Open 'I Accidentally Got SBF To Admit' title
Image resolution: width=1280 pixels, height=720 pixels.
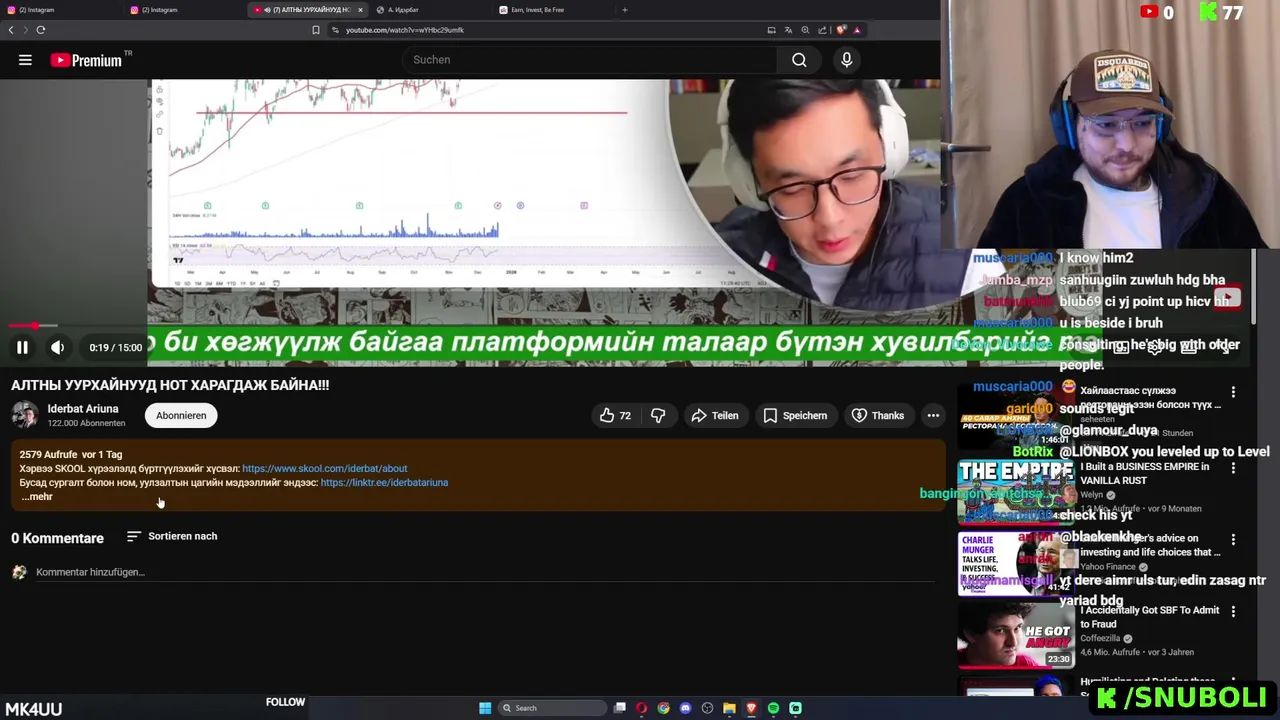(1150, 617)
